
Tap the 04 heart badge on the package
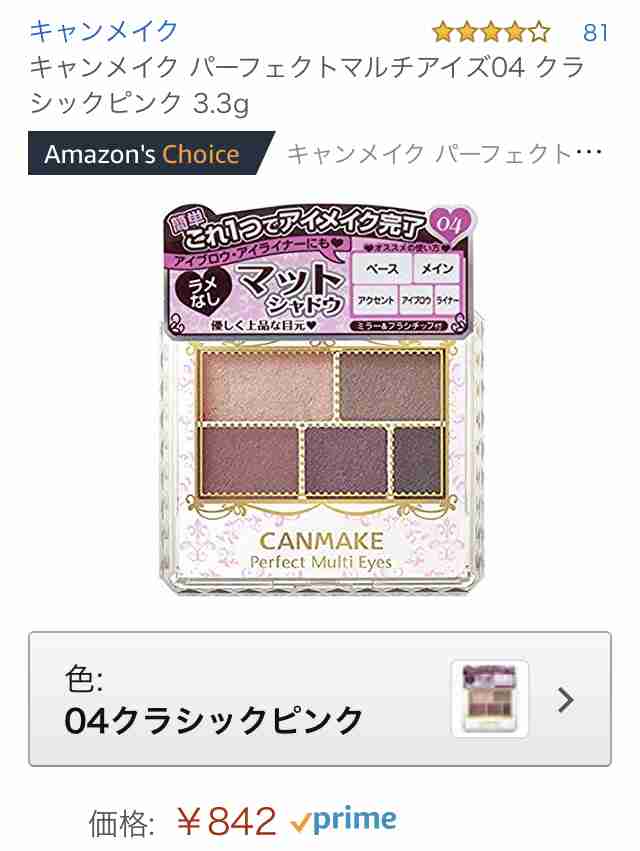coord(450,224)
